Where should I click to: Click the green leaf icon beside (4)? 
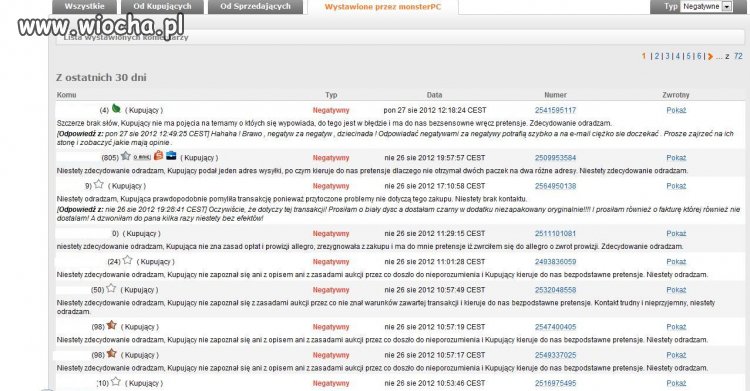[116, 109]
